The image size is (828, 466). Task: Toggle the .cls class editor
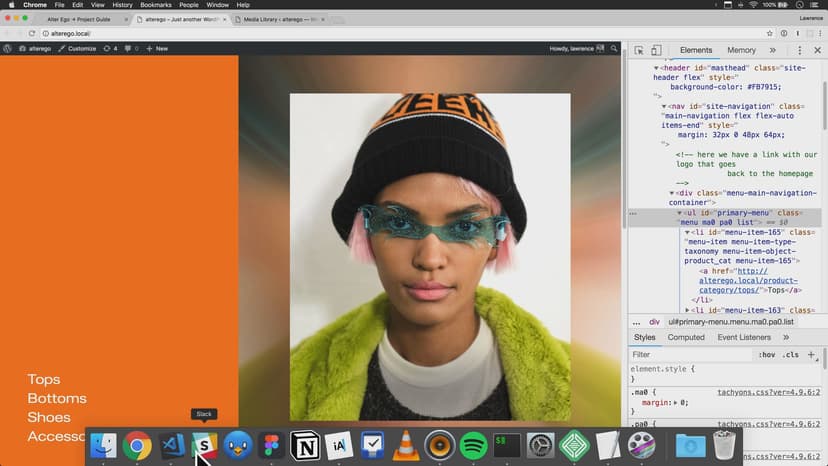point(790,355)
